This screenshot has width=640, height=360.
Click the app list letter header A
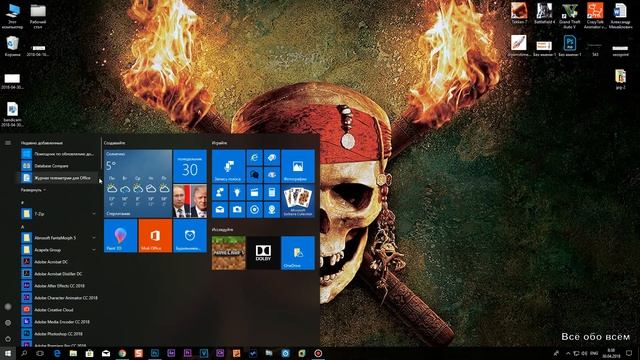23,227
